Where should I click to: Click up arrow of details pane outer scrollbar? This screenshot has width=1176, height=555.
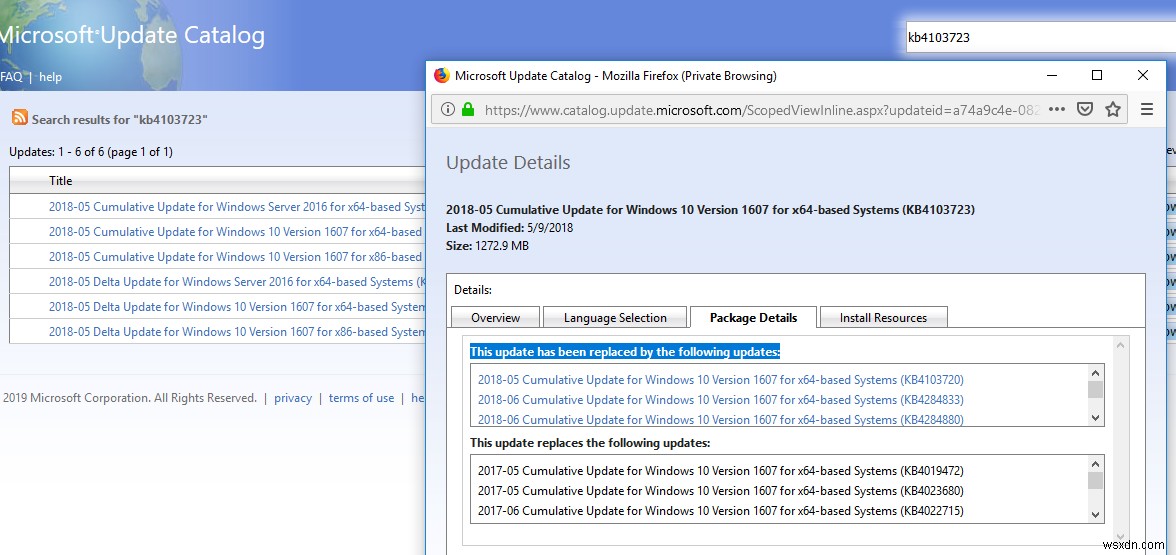1120,345
